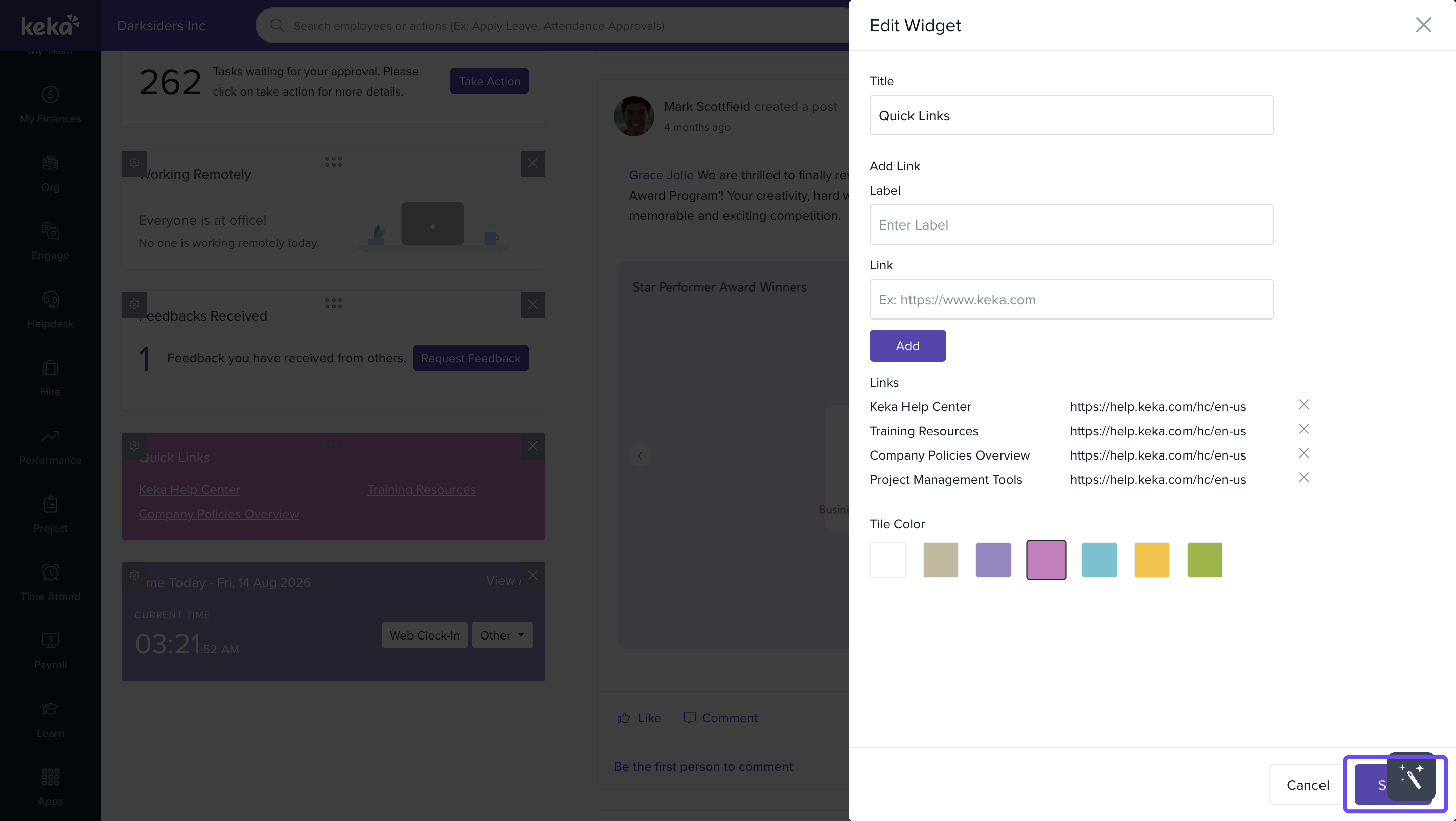This screenshot has height=821, width=1456.
Task: Open the Performance module
Action: pyautogui.click(x=51, y=447)
